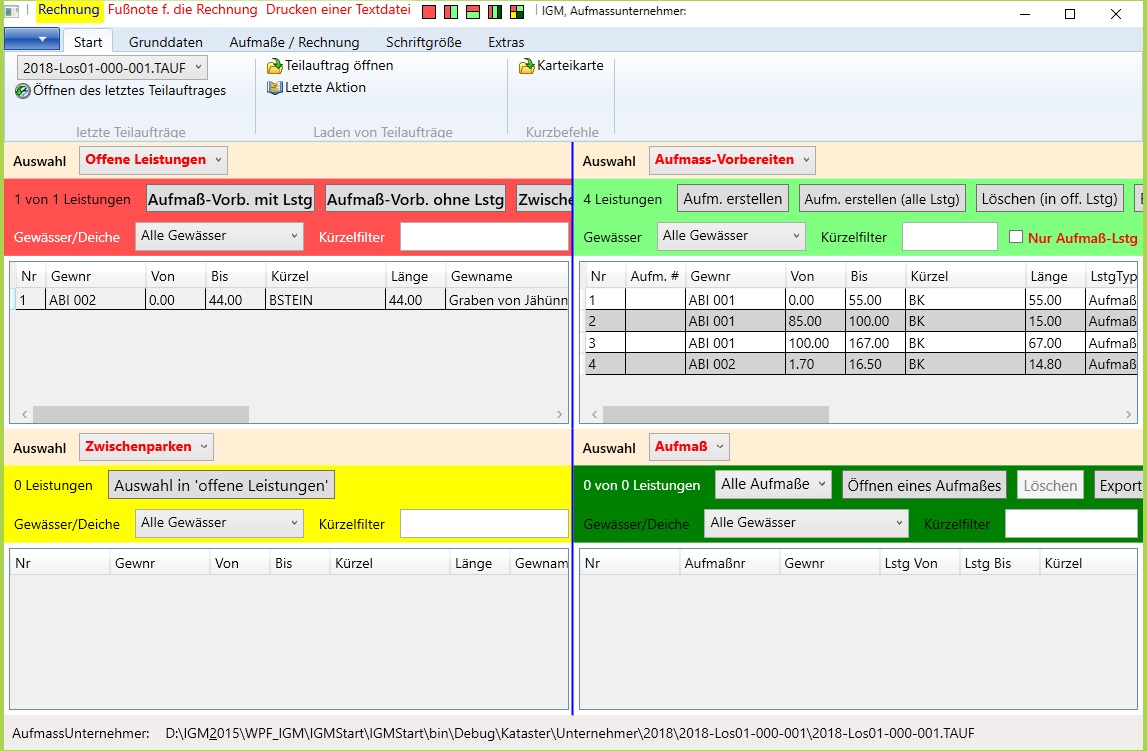Screen dimensions: 1147x751
Task: Open the Aufmass-Vorbereiten selection dropdown
Action: click(x=732, y=160)
